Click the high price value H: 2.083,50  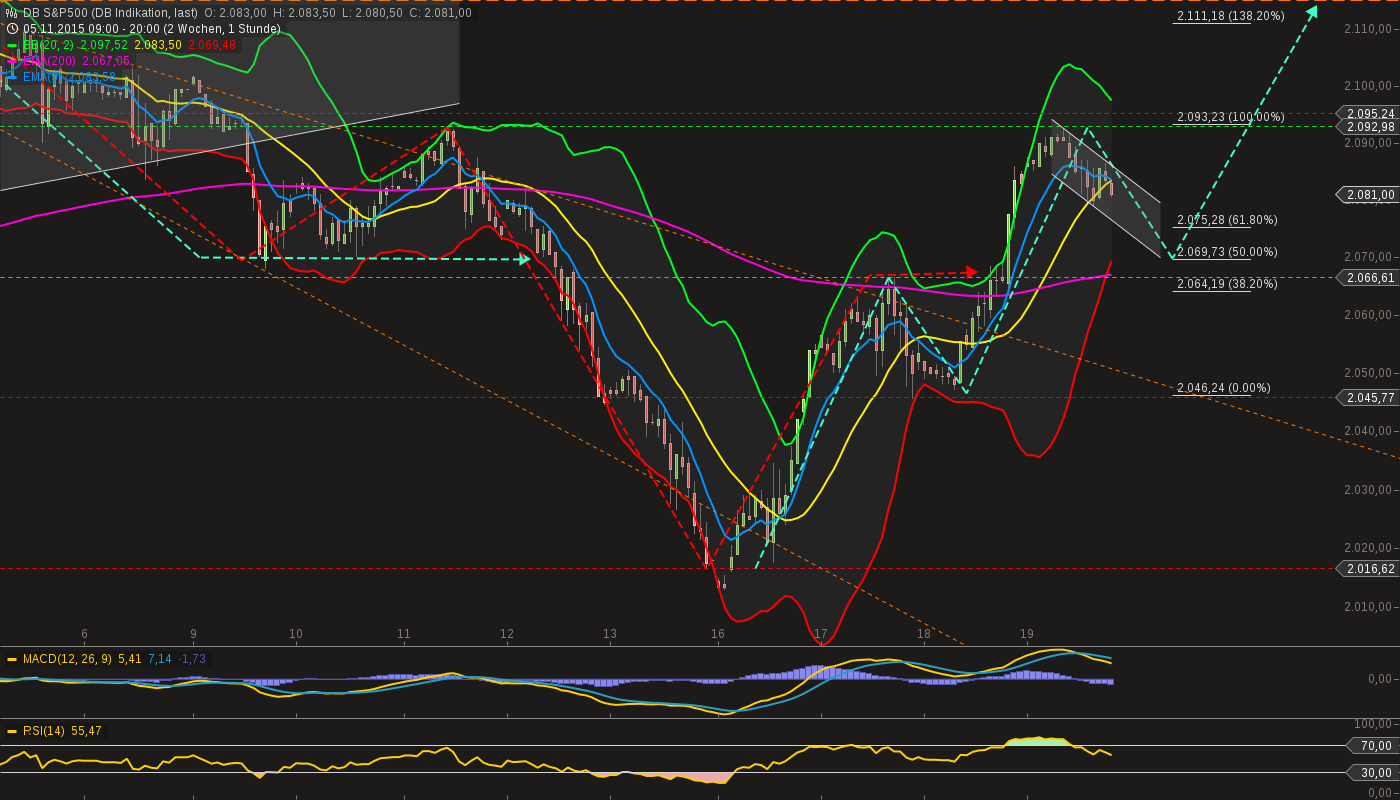(x=305, y=13)
